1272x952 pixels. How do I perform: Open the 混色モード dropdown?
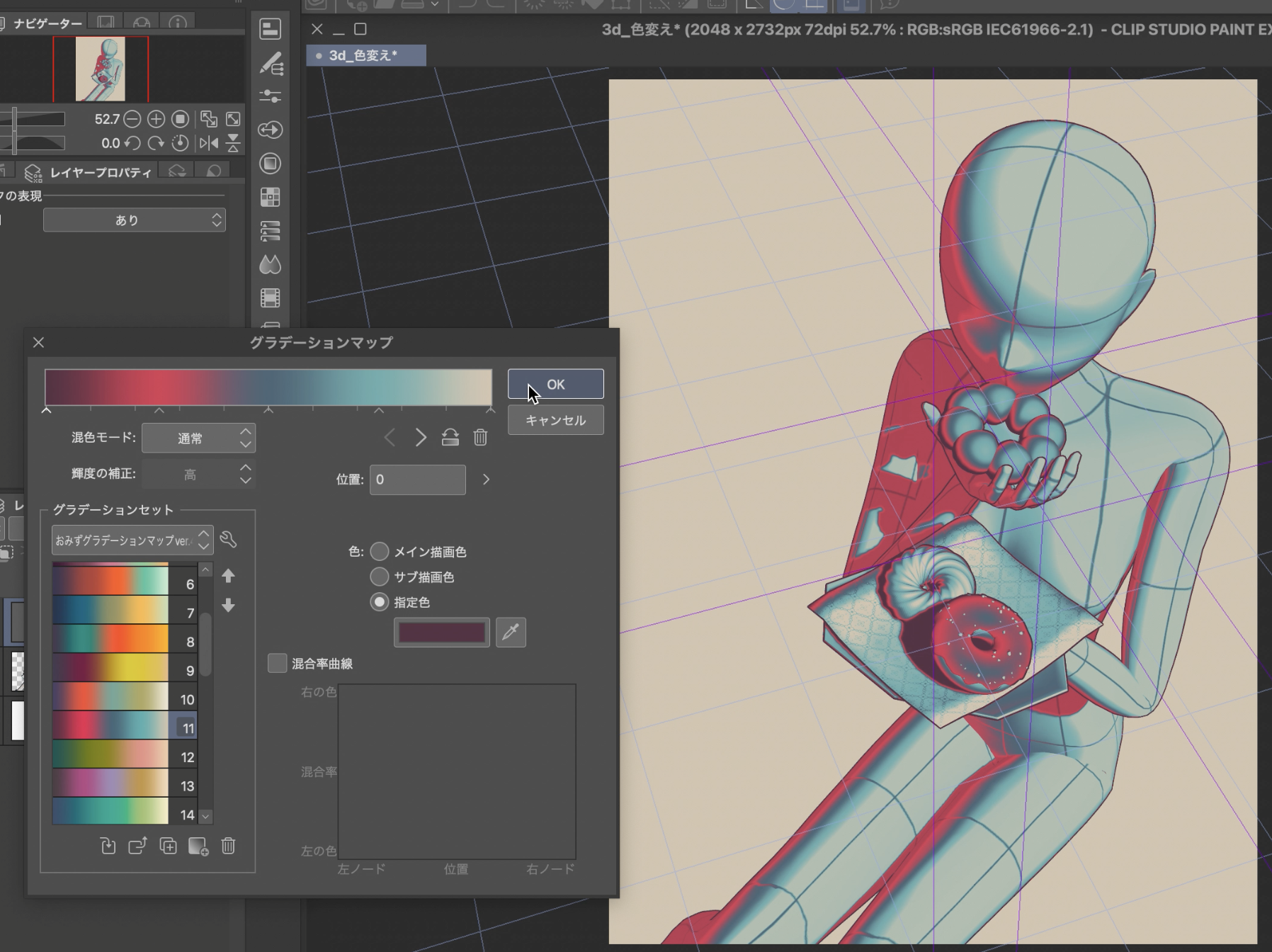coord(198,438)
